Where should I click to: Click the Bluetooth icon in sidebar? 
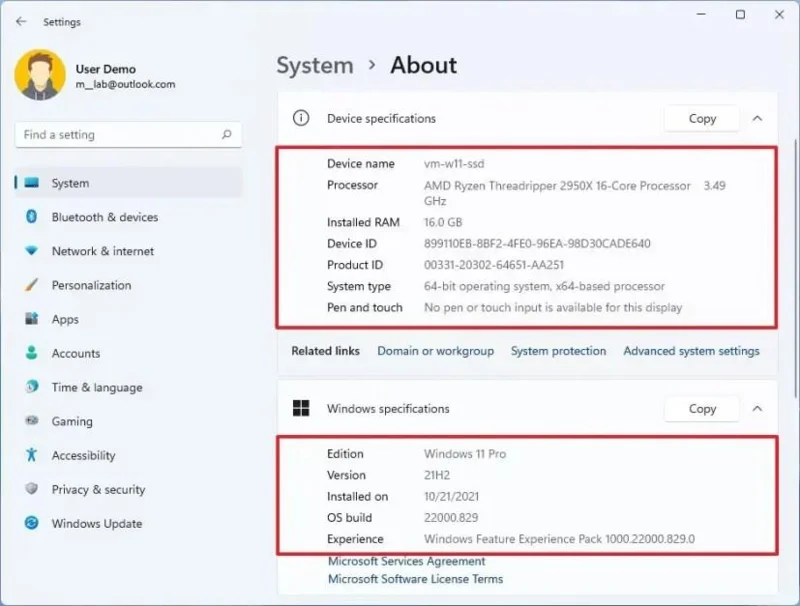32,217
